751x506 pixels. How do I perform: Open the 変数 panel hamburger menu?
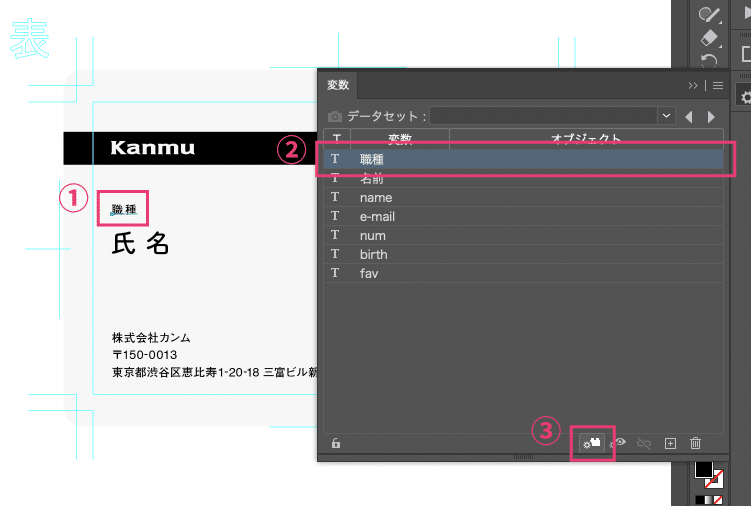[x=717, y=85]
